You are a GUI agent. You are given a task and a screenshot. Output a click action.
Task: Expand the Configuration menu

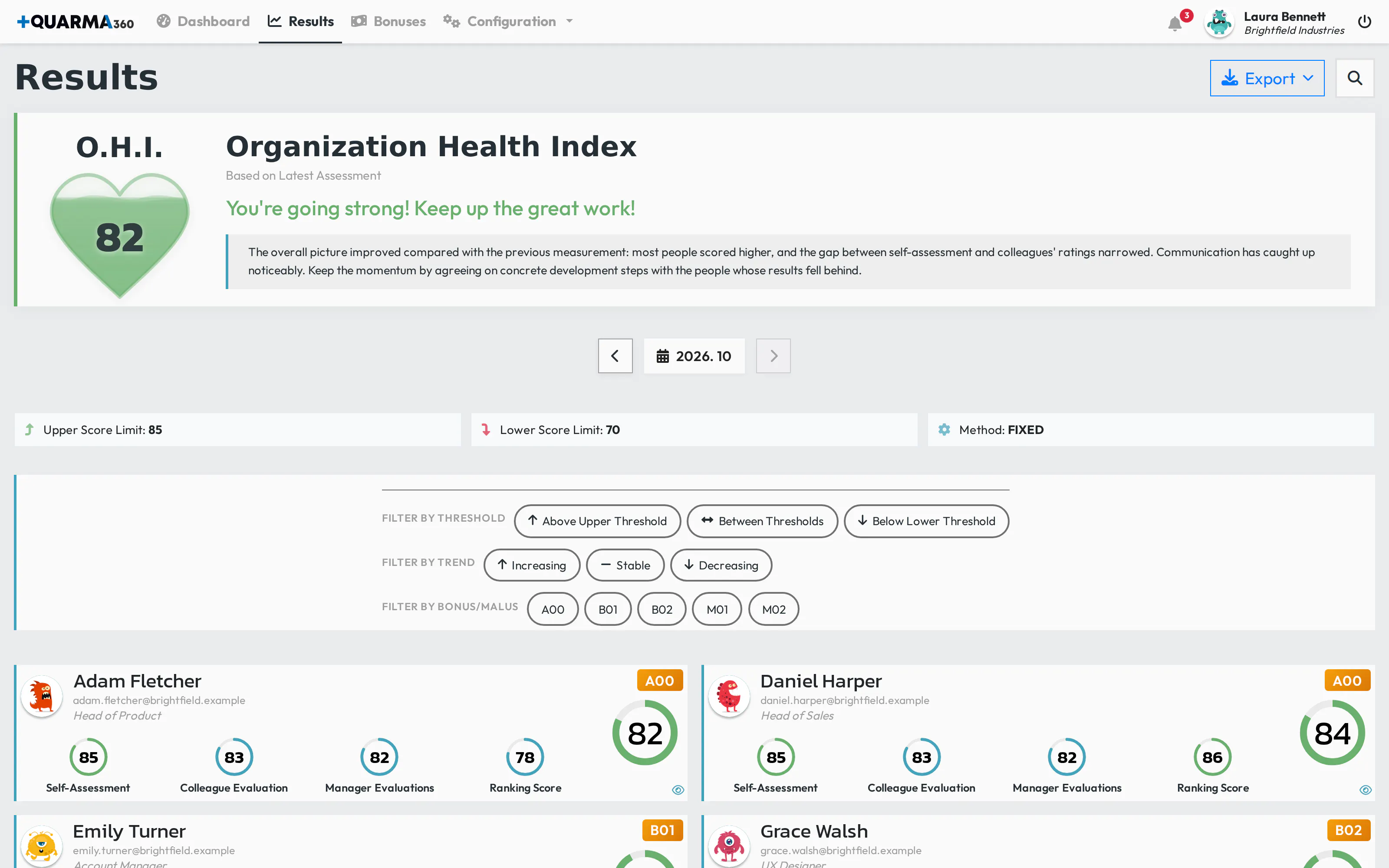(x=508, y=22)
